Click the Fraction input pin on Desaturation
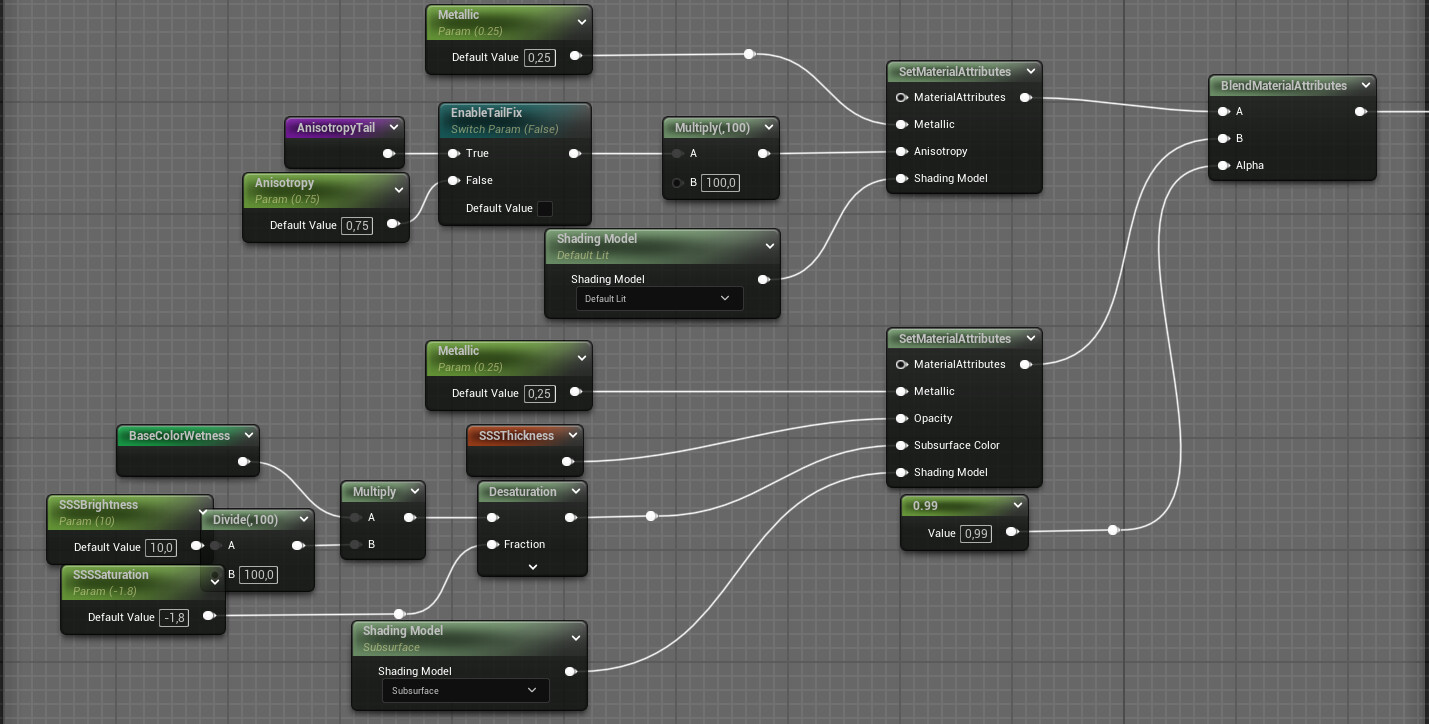 (x=493, y=544)
